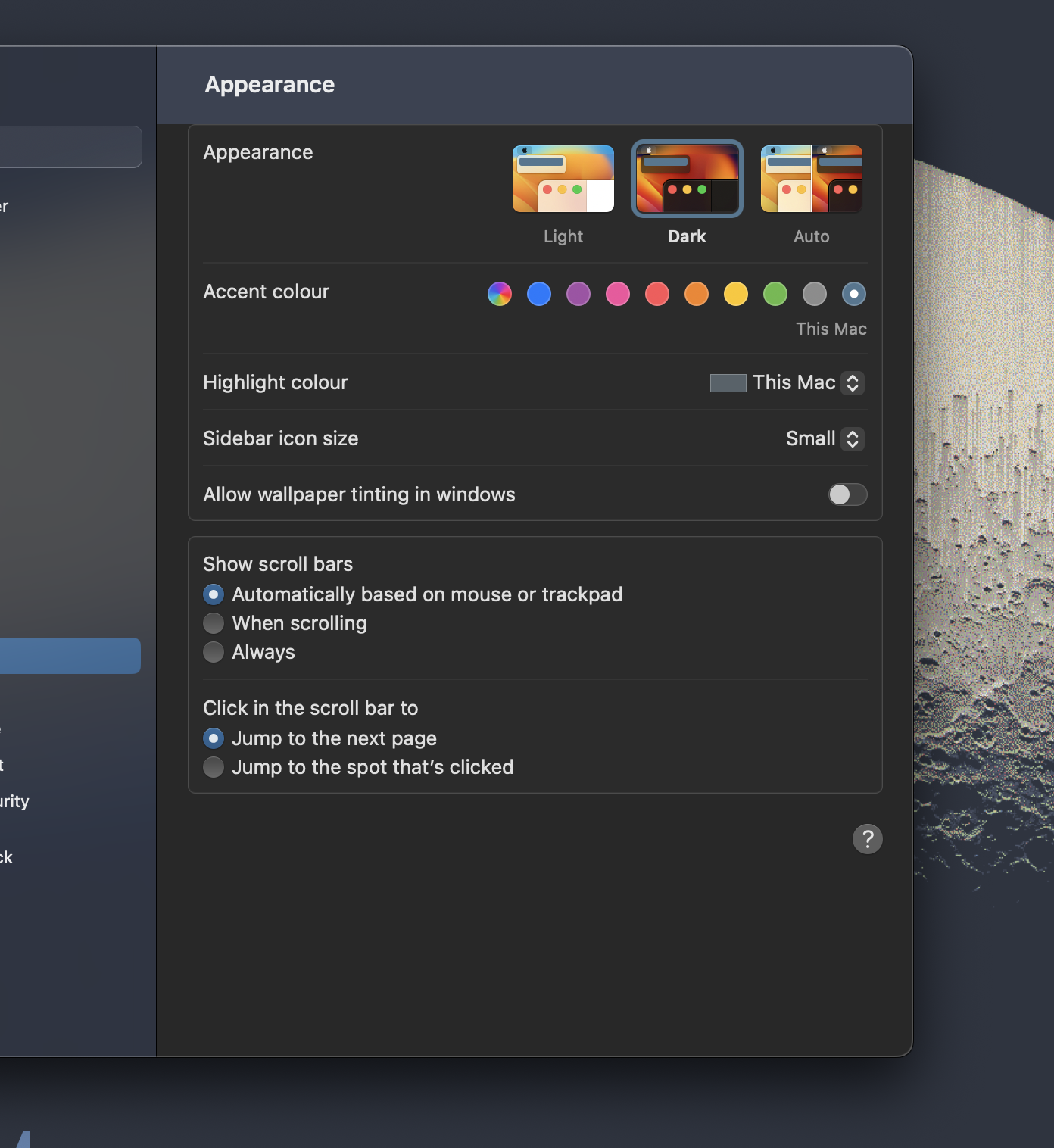Click the Auto label under thumbnail
This screenshot has height=1148, width=1054.
click(x=812, y=236)
